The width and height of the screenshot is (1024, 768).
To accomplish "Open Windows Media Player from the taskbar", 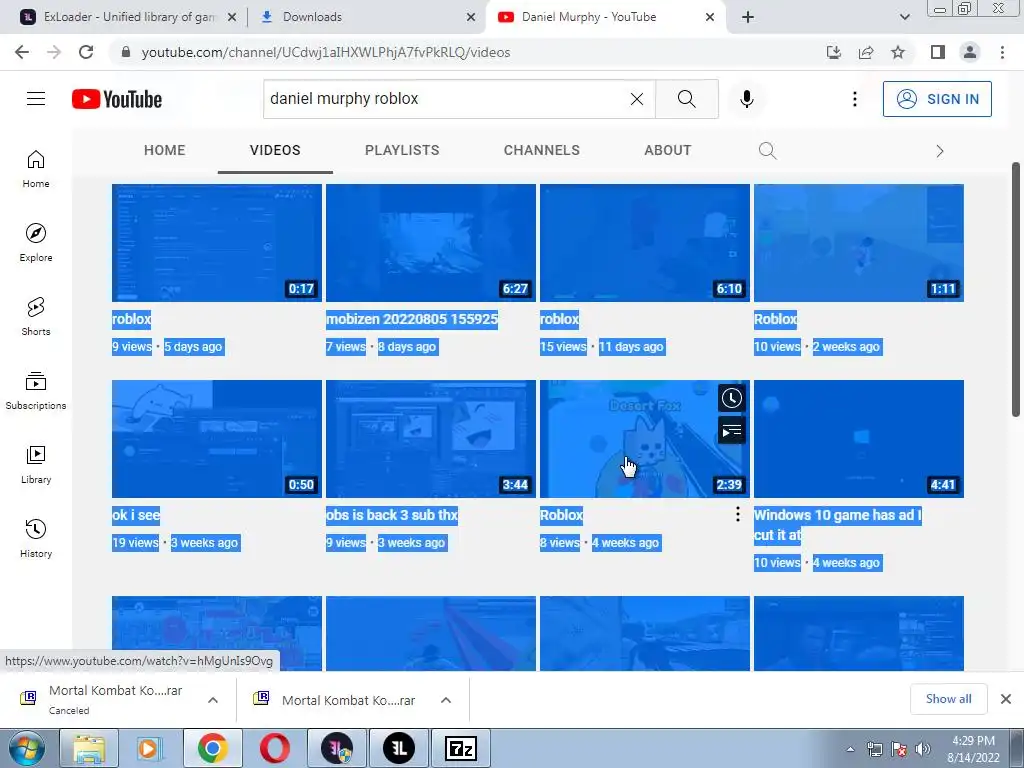I will (x=150, y=748).
